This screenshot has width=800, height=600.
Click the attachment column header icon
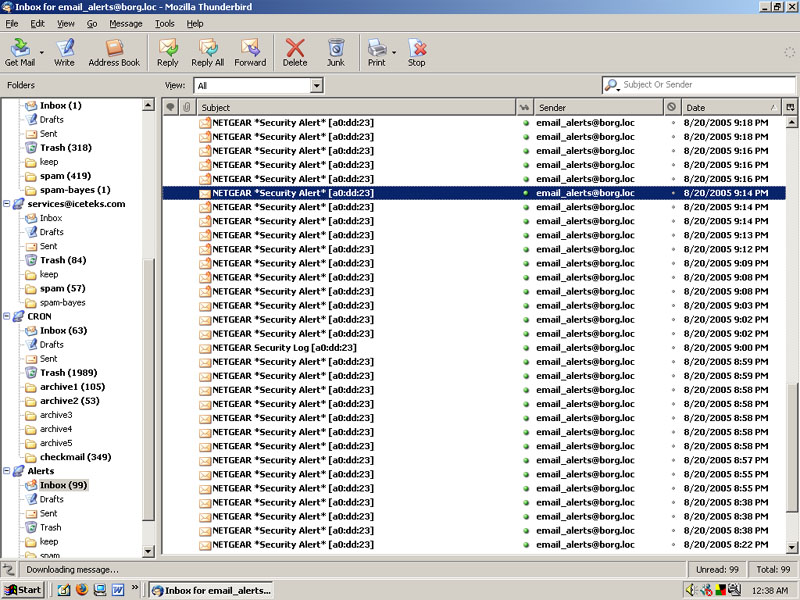187,107
